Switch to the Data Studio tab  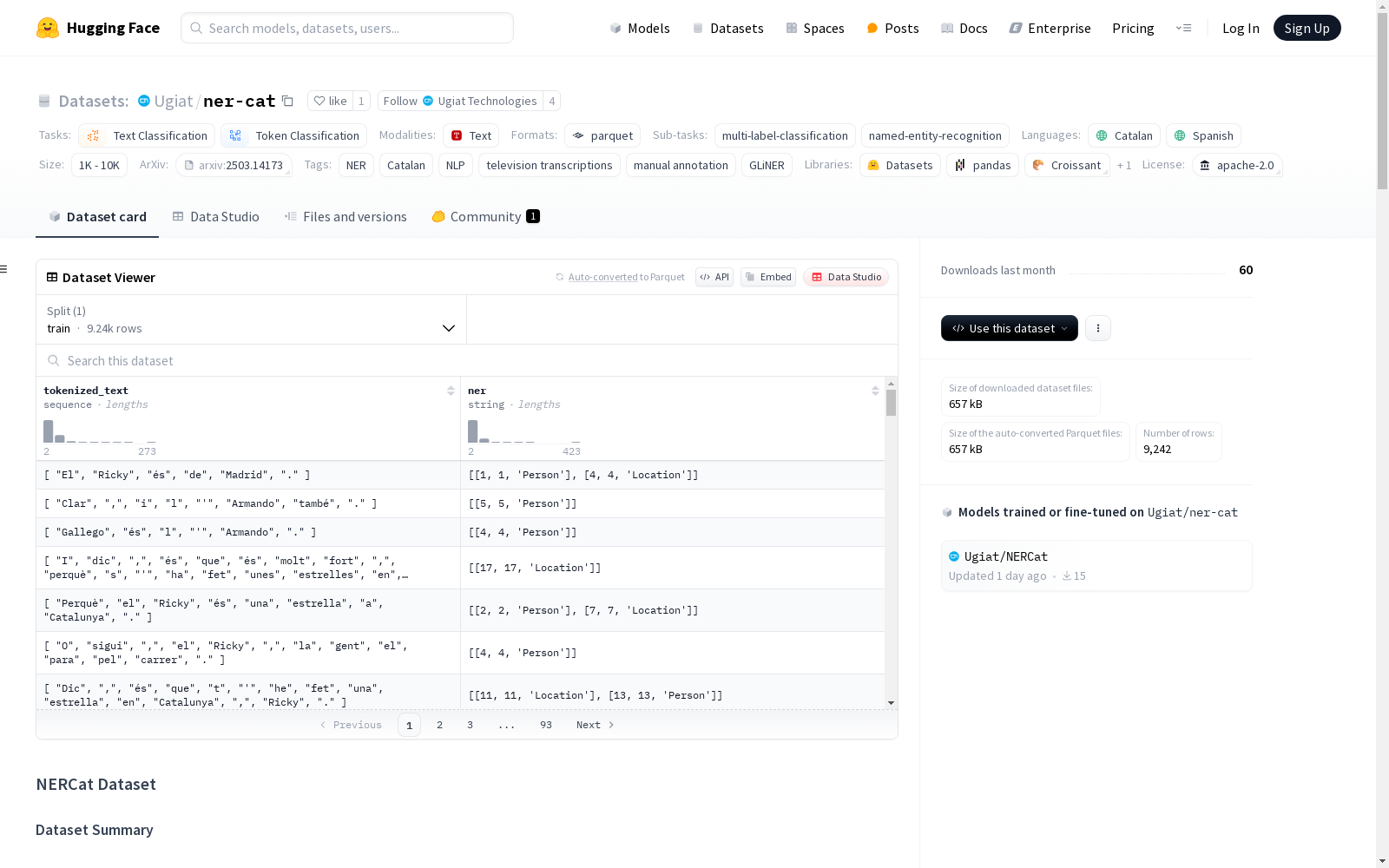point(215,216)
